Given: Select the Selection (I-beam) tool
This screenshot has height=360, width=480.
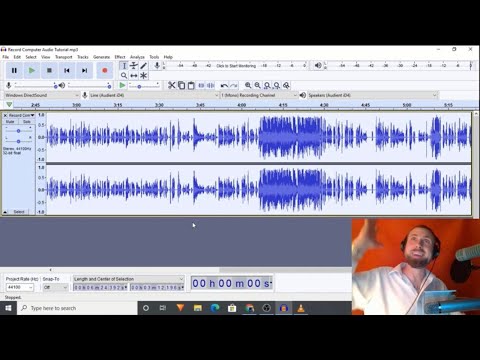Looking at the screenshot, I should click(124, 66).
